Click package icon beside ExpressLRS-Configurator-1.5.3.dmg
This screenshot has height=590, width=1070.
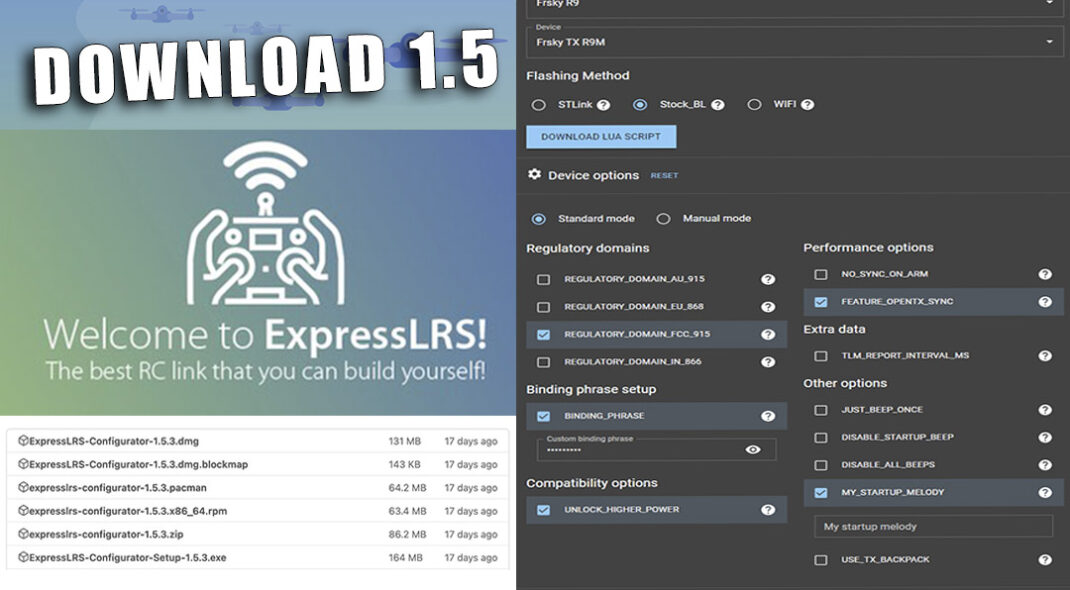point(23,441)
